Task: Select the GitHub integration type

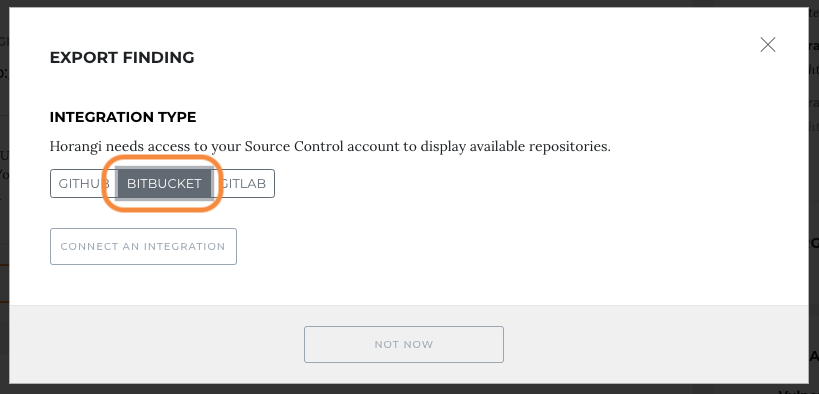Action: [x=83, y=183]
